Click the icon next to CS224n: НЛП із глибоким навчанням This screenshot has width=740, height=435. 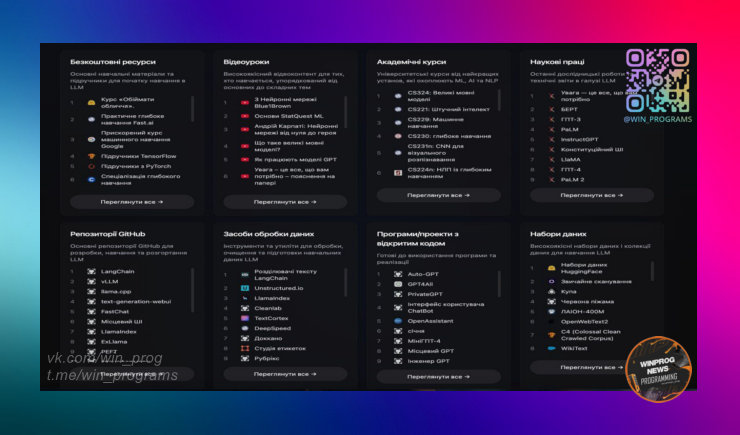pos(398,173)
